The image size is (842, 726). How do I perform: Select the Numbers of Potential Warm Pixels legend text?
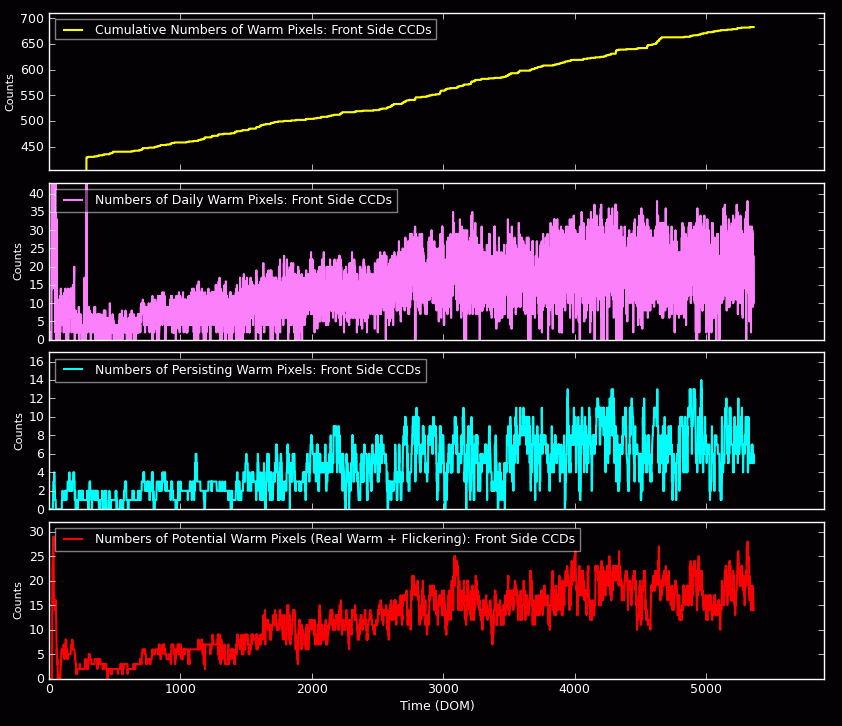[335, 539]
